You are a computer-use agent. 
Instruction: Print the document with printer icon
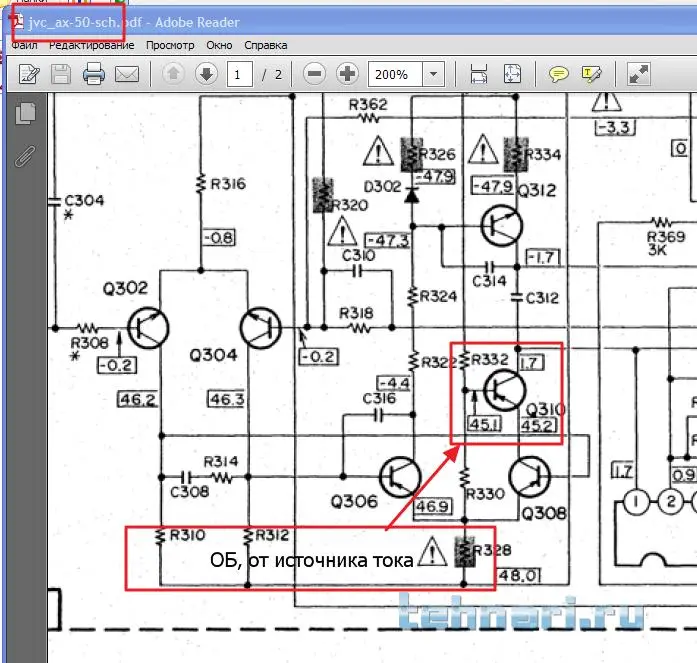(94, 74)
